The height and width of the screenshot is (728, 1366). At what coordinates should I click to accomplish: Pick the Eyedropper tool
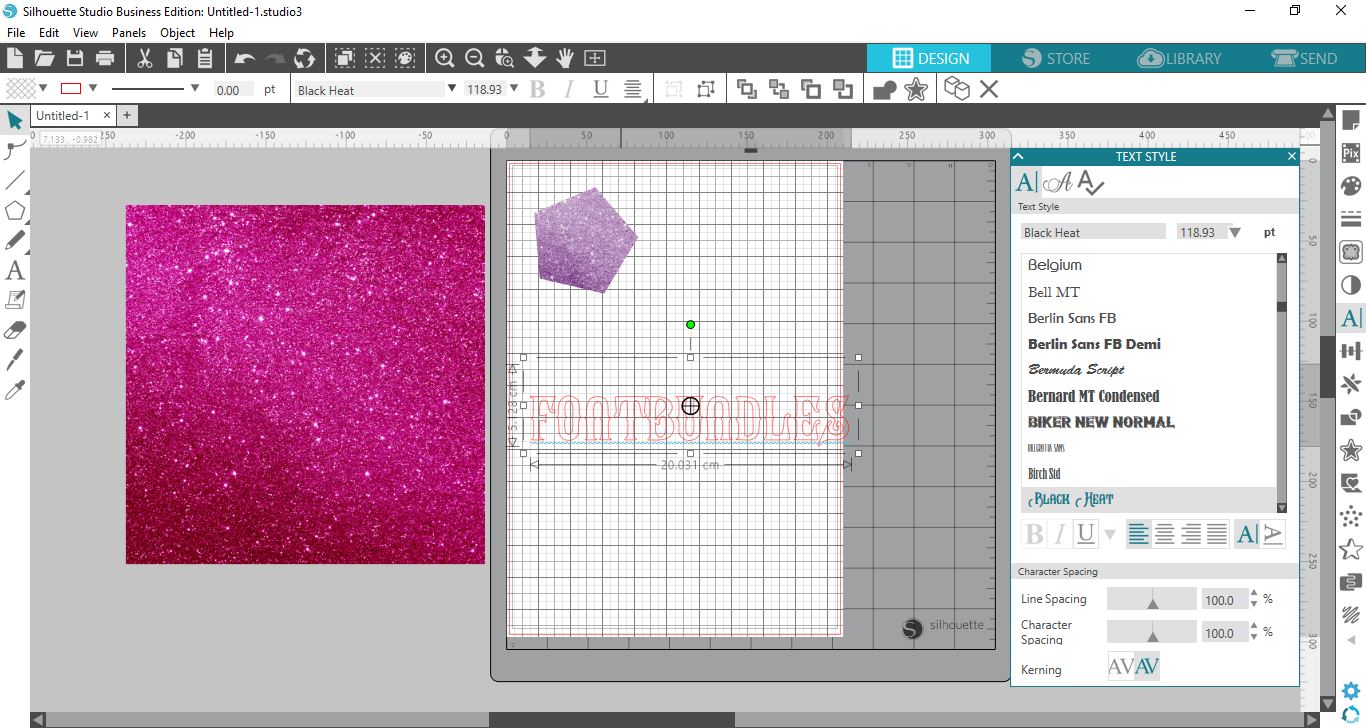15,390
